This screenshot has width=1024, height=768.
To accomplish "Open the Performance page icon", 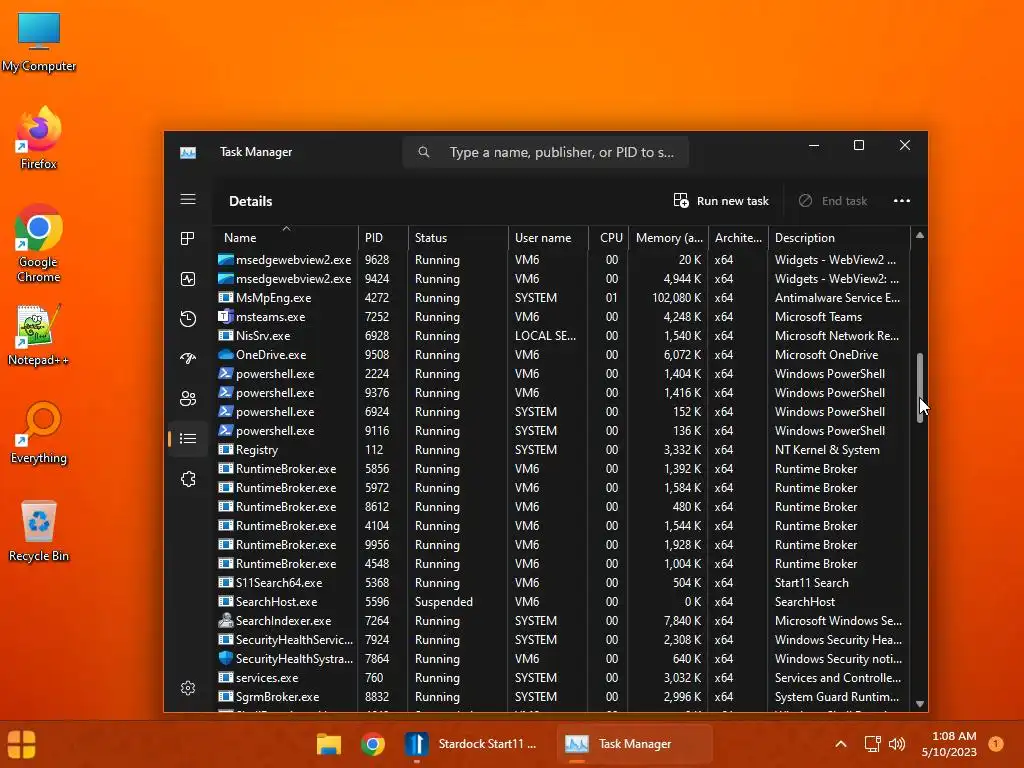I will (x=188, y=279).
